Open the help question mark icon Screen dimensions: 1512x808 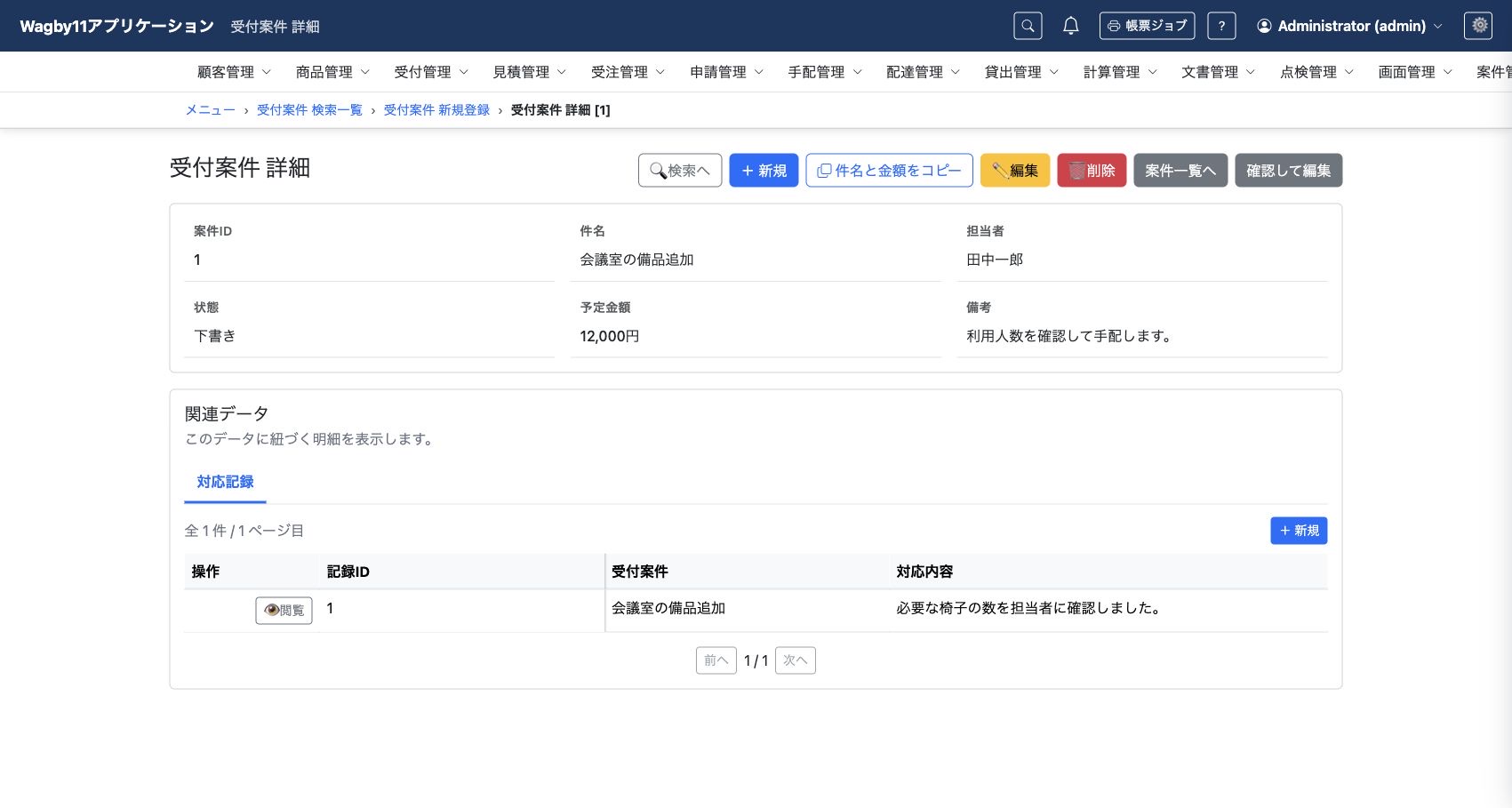pyautogui.click(x=1221, y=26)
